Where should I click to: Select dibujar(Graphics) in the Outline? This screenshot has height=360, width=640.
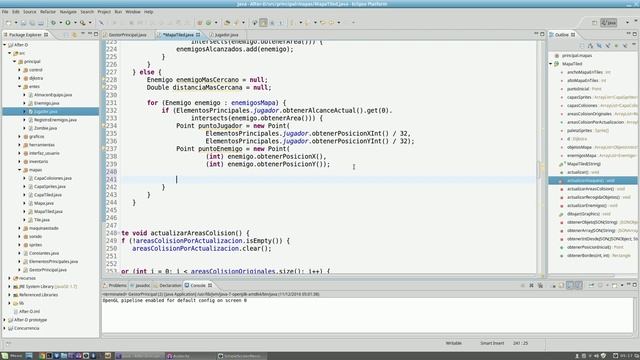pyautogui.click(x=584, y=214)
